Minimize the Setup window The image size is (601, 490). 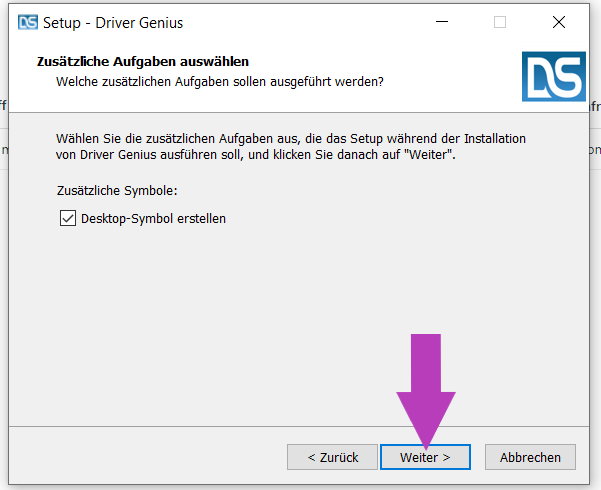coord(443,22)
